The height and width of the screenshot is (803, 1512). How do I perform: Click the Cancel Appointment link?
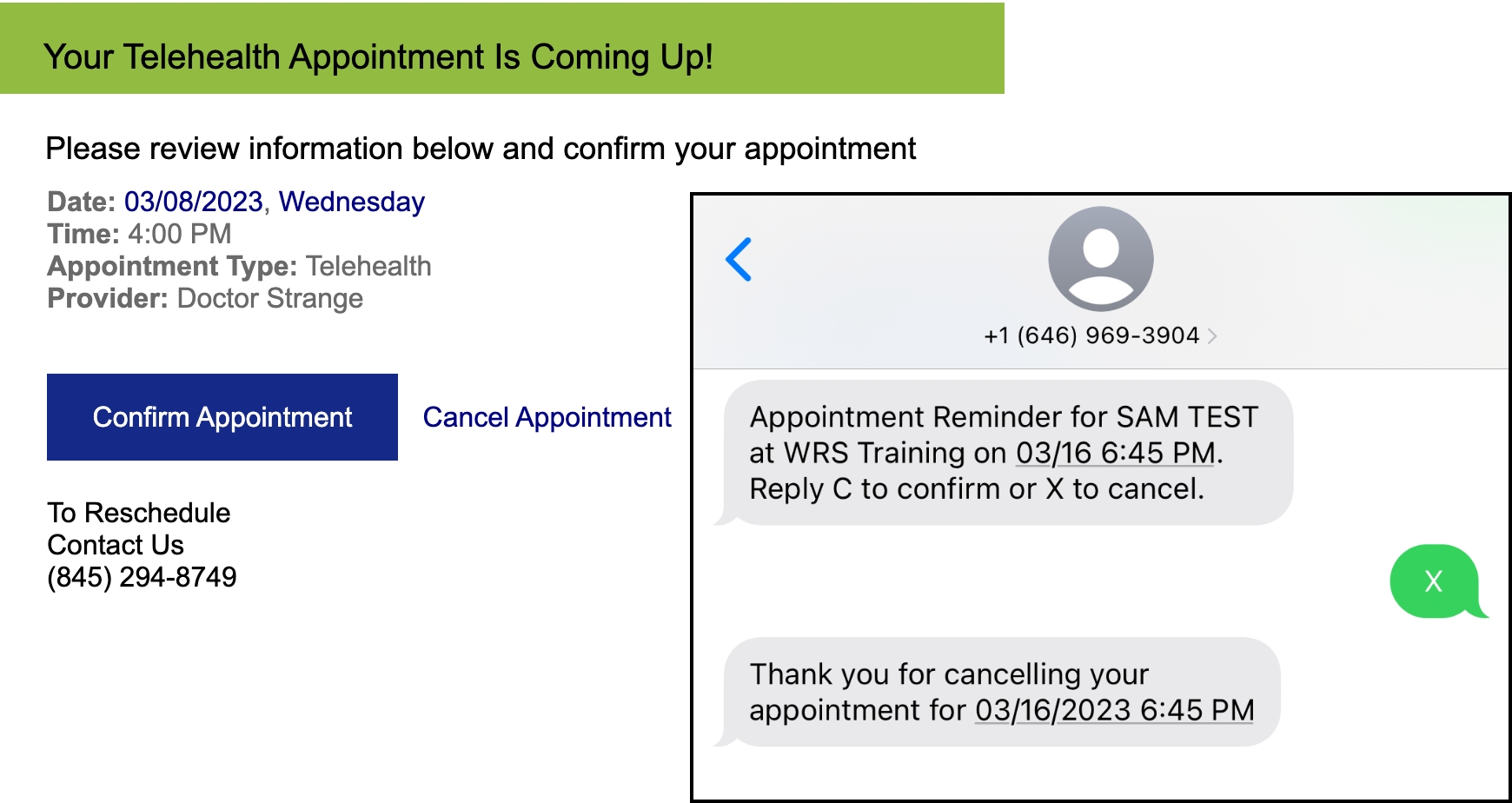547,417
